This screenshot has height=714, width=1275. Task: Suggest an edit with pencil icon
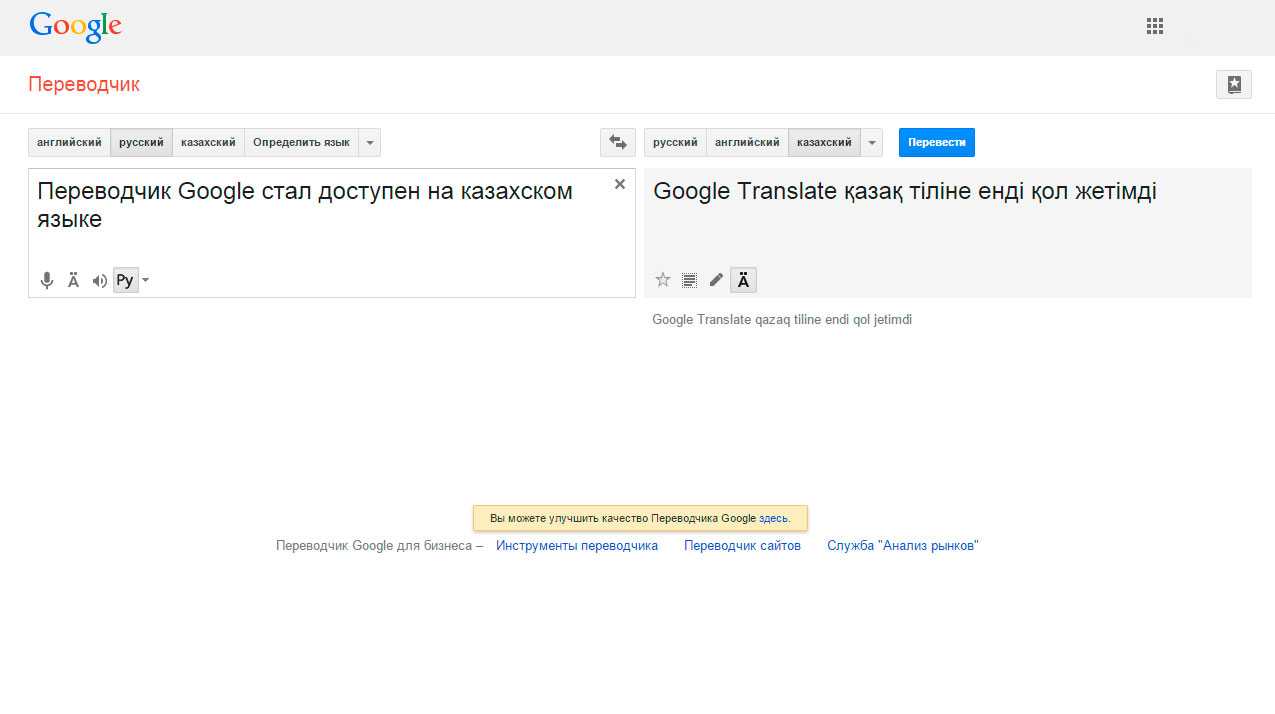pyautogui.click(x=716, y=280)
